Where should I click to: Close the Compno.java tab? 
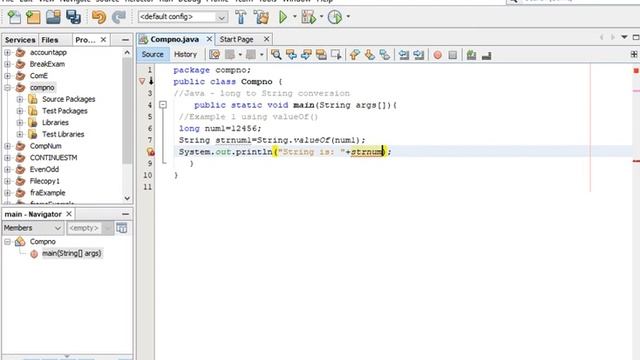click(209, 39)
